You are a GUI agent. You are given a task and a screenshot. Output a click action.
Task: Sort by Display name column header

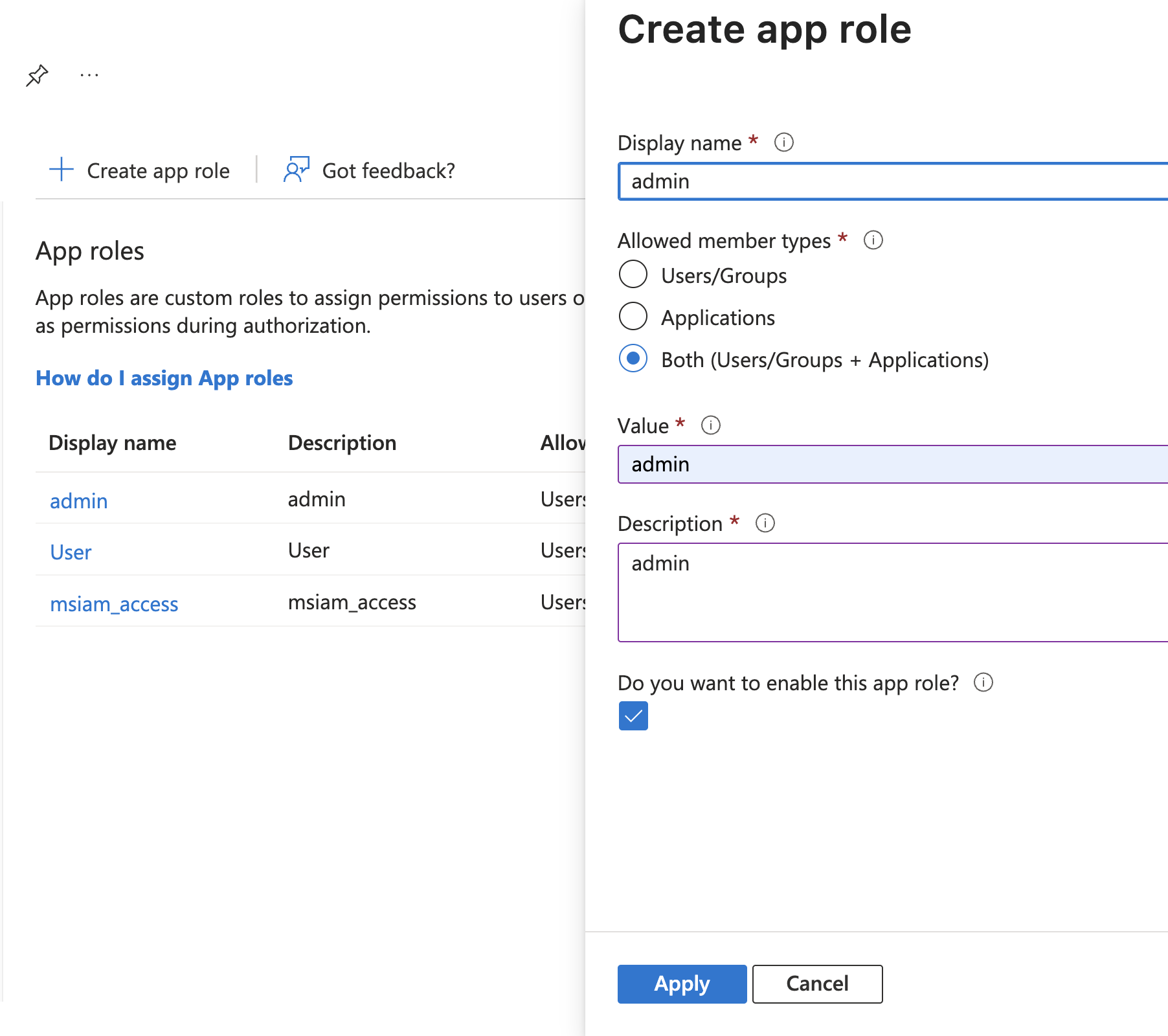tap(113, 443)
